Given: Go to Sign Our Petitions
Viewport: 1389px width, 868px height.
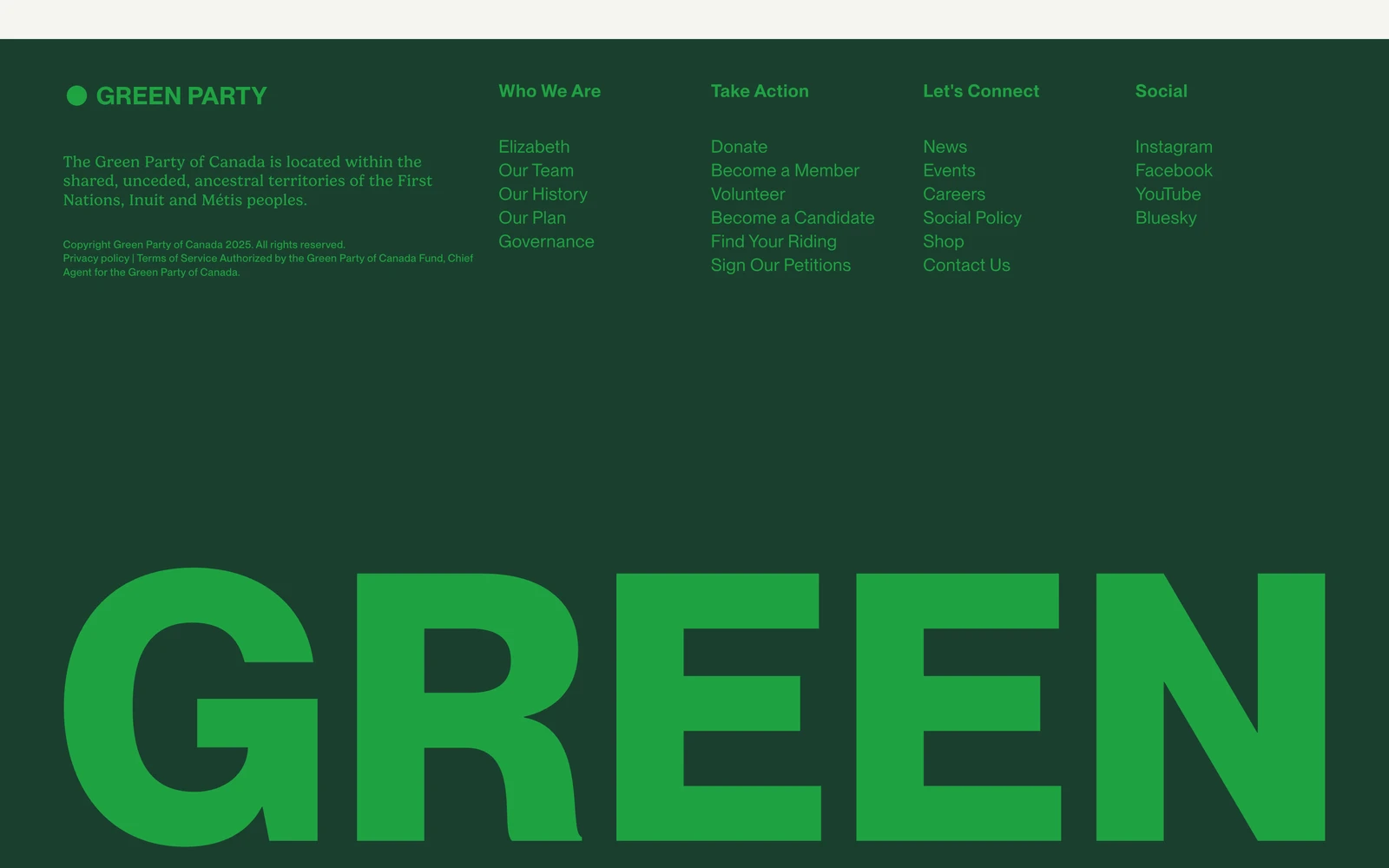Looking at the screenshot, I should point(780,265).
